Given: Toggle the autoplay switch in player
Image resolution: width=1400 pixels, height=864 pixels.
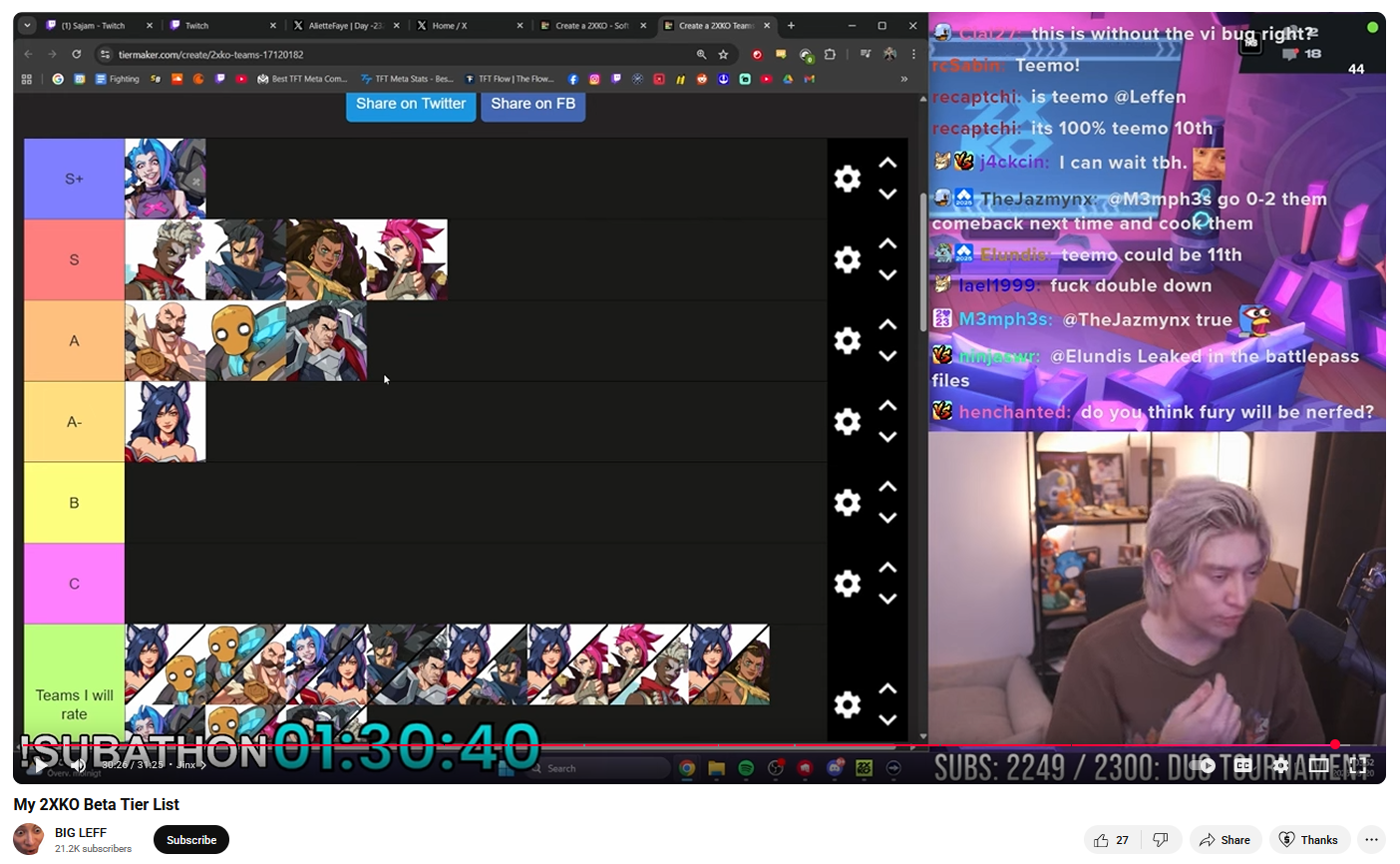Looking at the screenshot, I should [x=1204, y=765].
